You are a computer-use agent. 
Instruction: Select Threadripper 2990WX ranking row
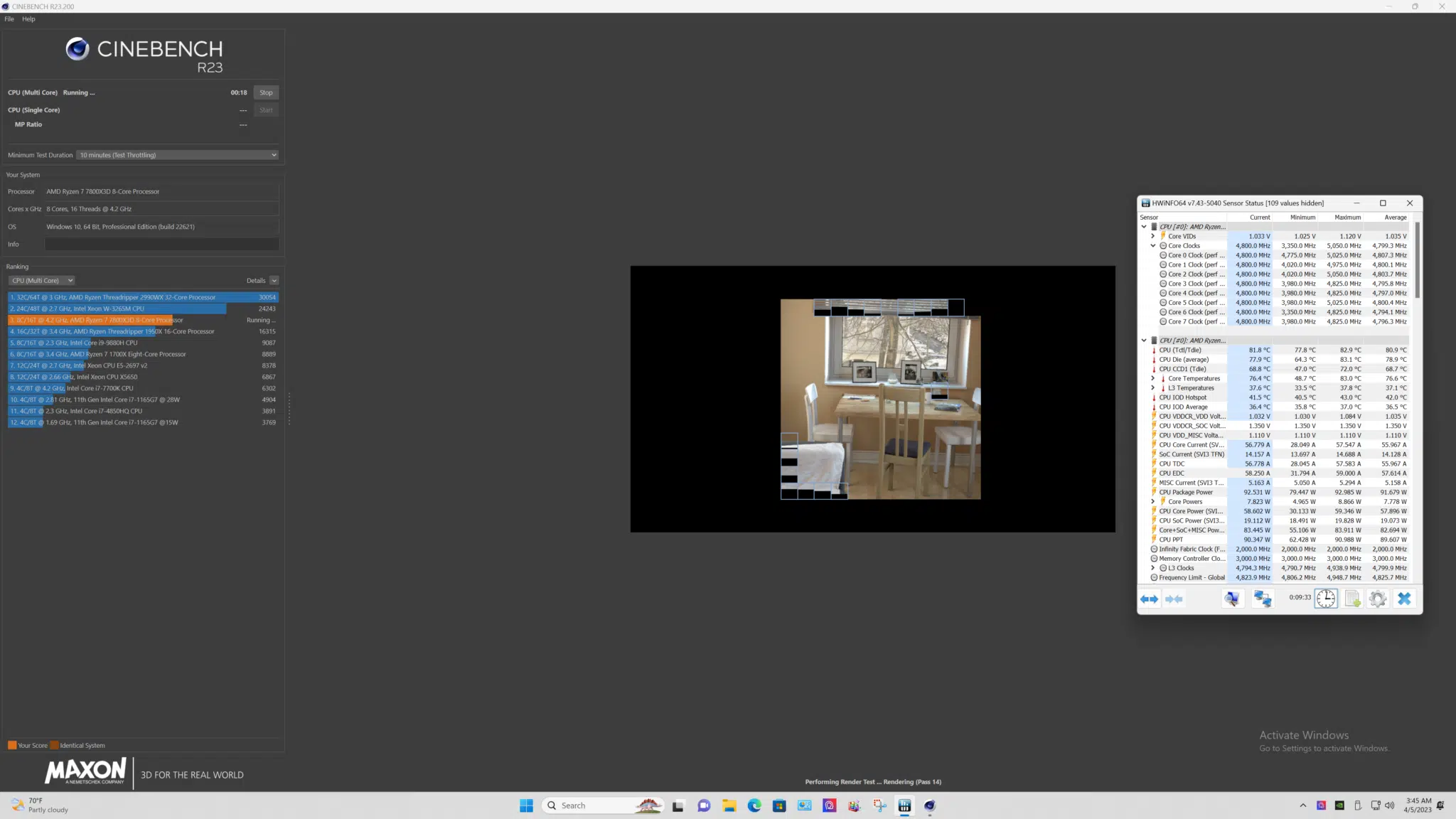[x=143, y=297]
